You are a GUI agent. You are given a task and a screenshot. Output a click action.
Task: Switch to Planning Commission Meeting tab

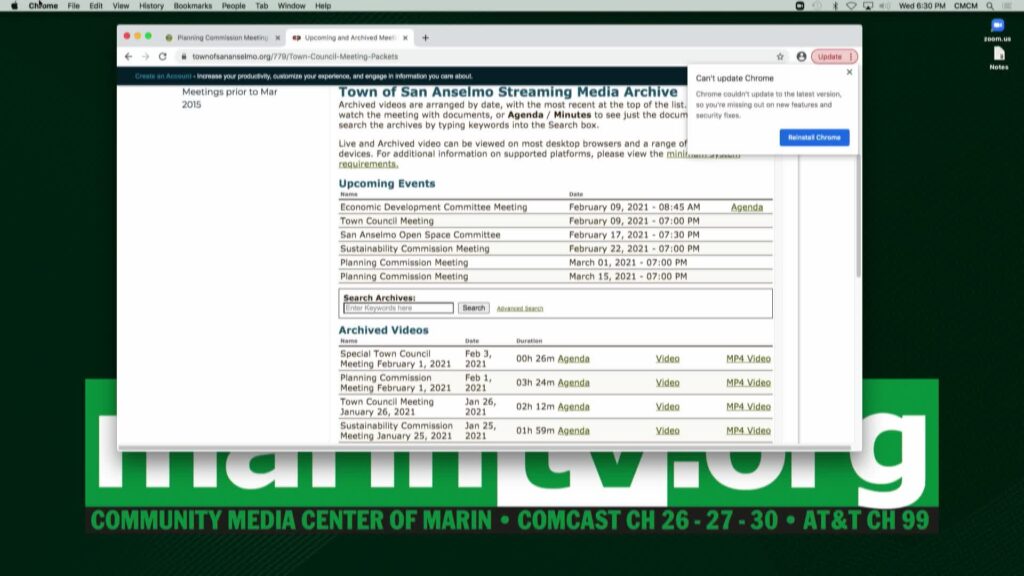(222, 38)
